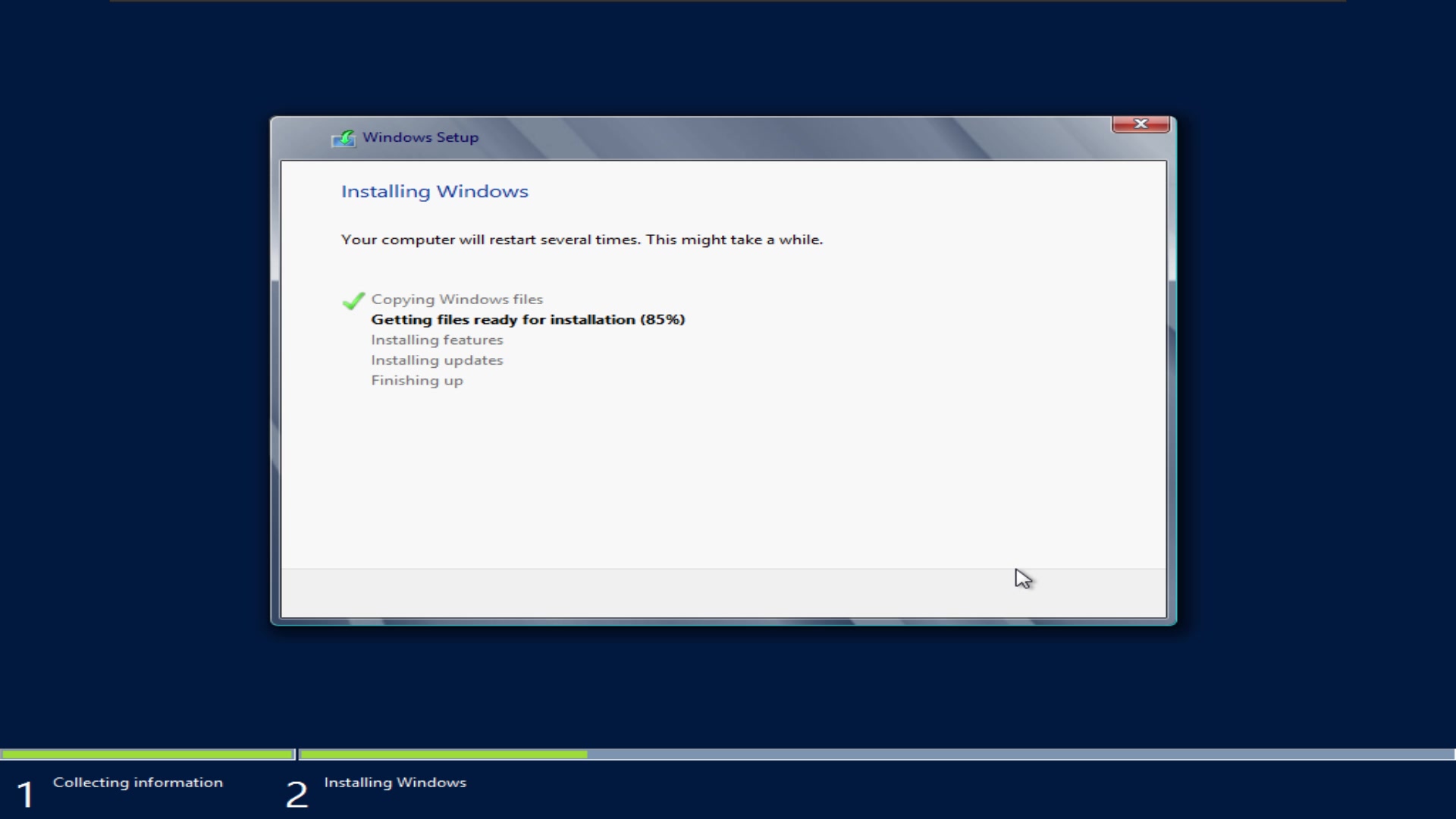
Task: Click the close button on Setup dialog
Action: (1140, 123)
